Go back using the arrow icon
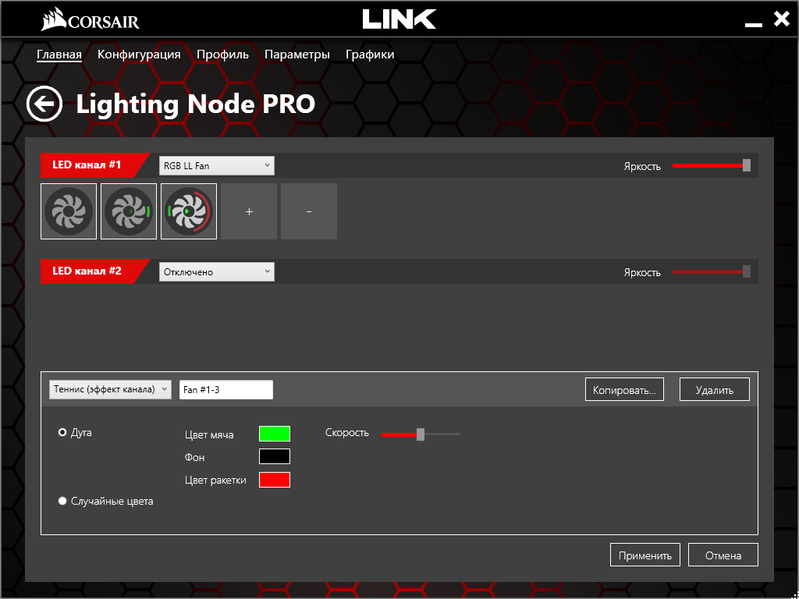The width and height of the screenshot is (799, 599). (44, 104)
